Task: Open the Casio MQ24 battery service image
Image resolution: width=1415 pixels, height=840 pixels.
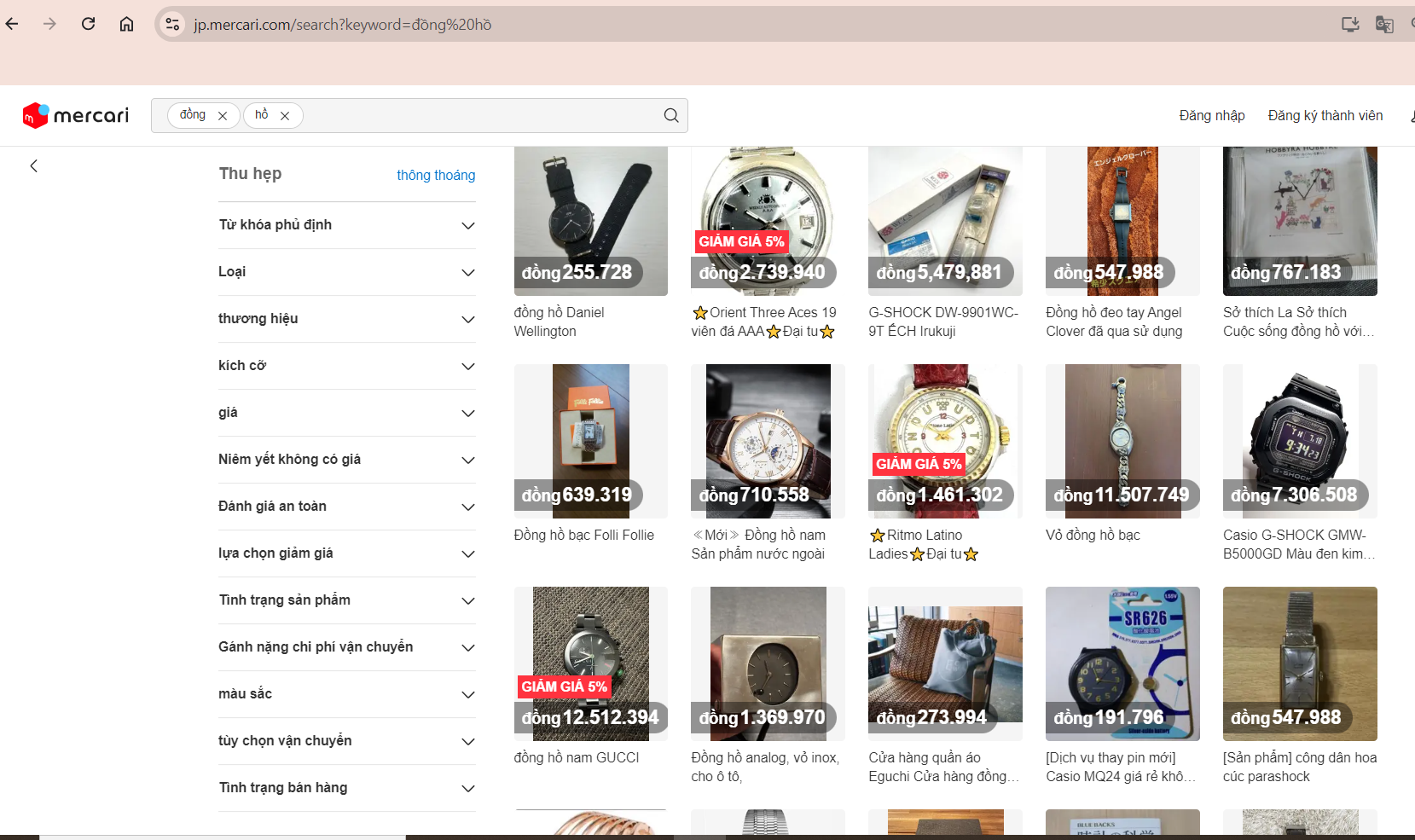Action: tap(1122, 663)
